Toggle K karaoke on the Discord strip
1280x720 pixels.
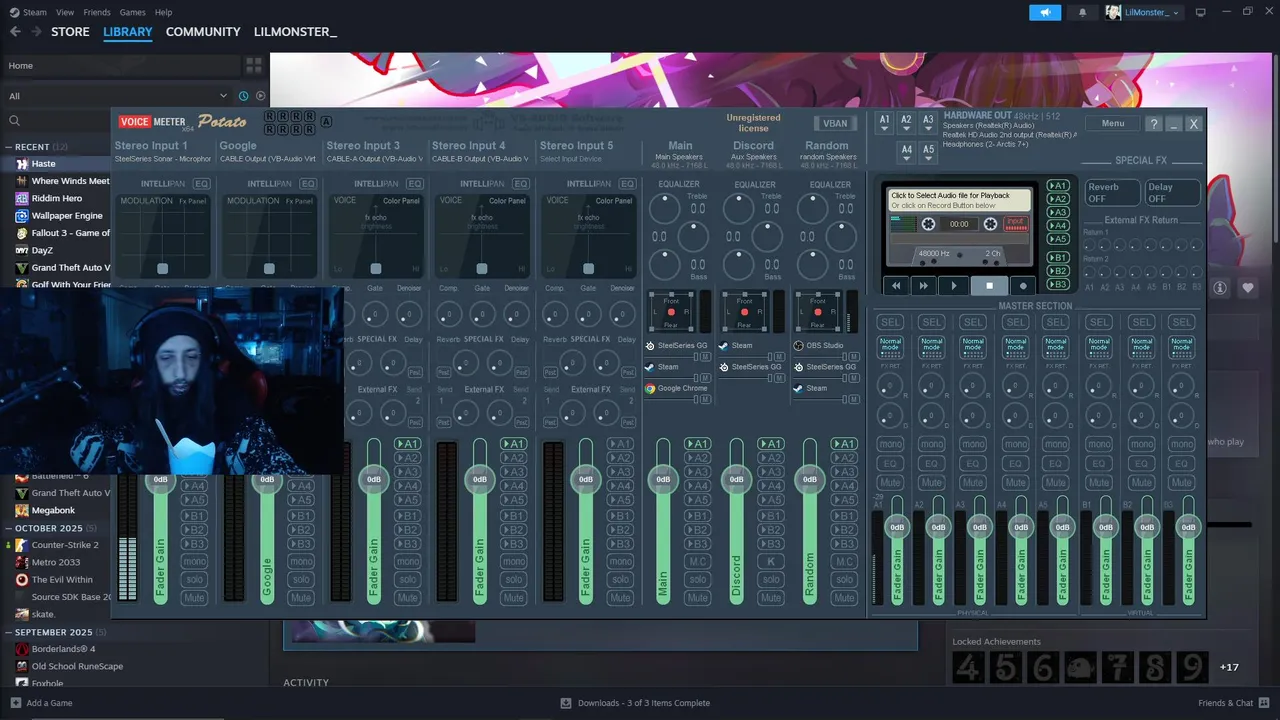[x=771, y=562]
